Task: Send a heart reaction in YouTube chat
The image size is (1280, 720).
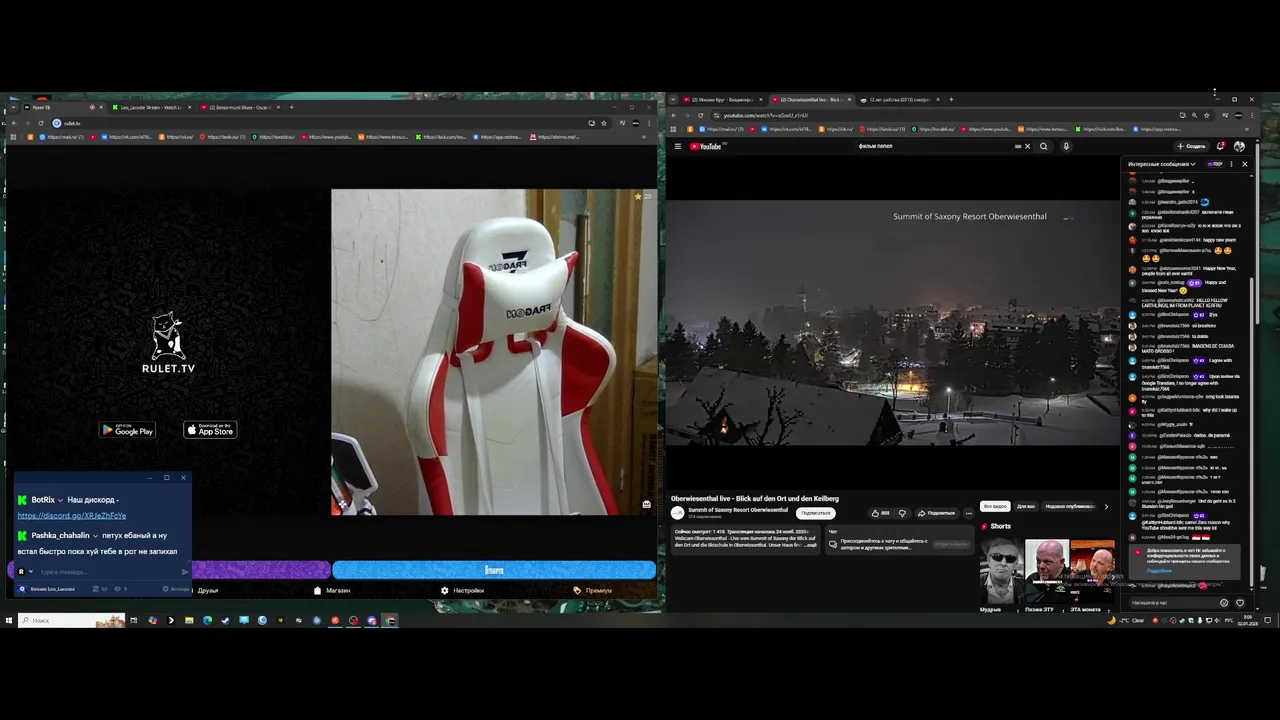Action: (1241, 603)
